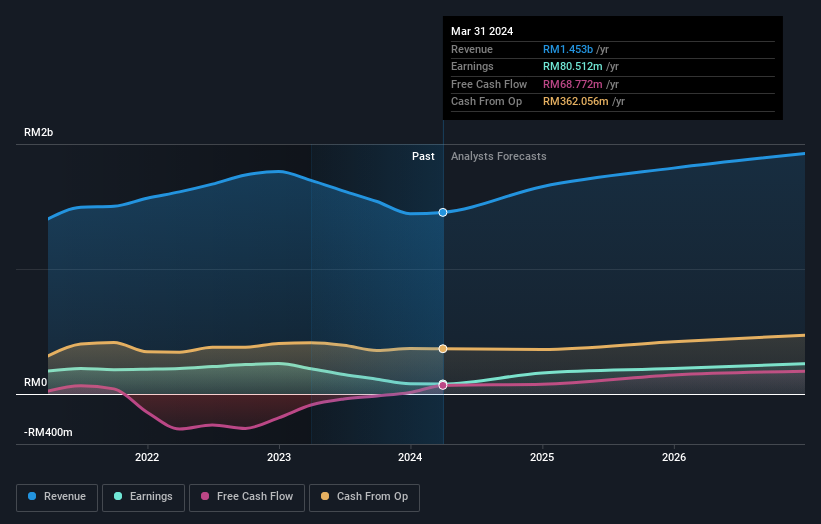The image size is (821, 524).
Task: Click the Mar 31 2024 tooltip date
Action: click(482, 31)
